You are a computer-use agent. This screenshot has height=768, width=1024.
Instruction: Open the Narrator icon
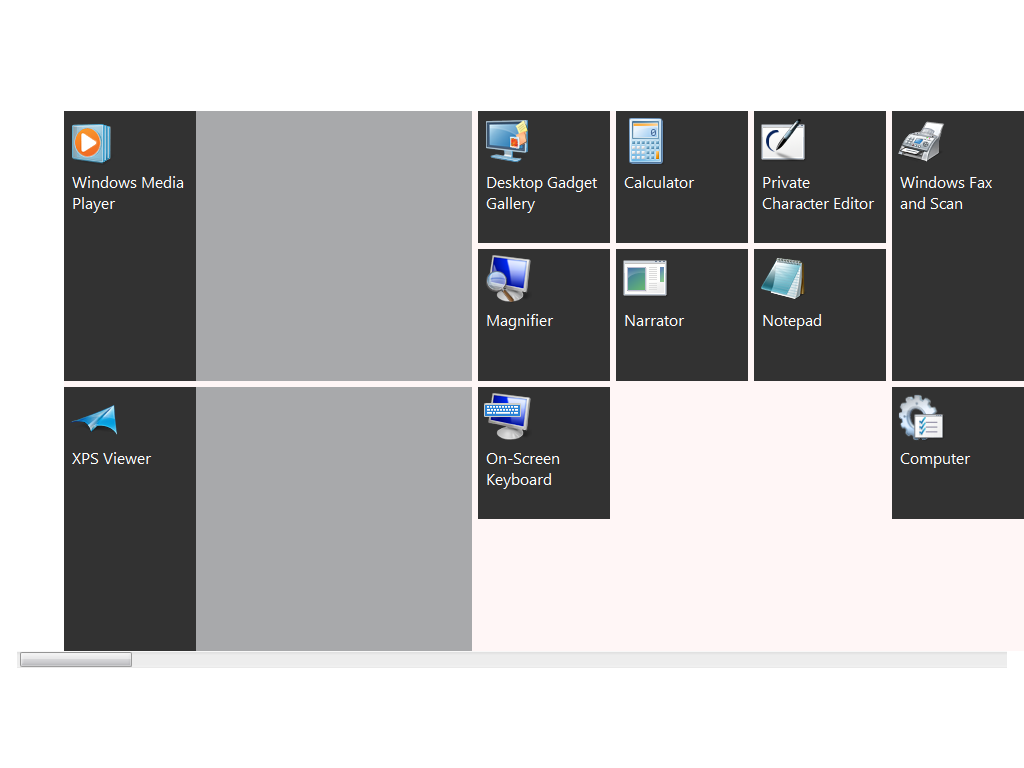[645, 278]
